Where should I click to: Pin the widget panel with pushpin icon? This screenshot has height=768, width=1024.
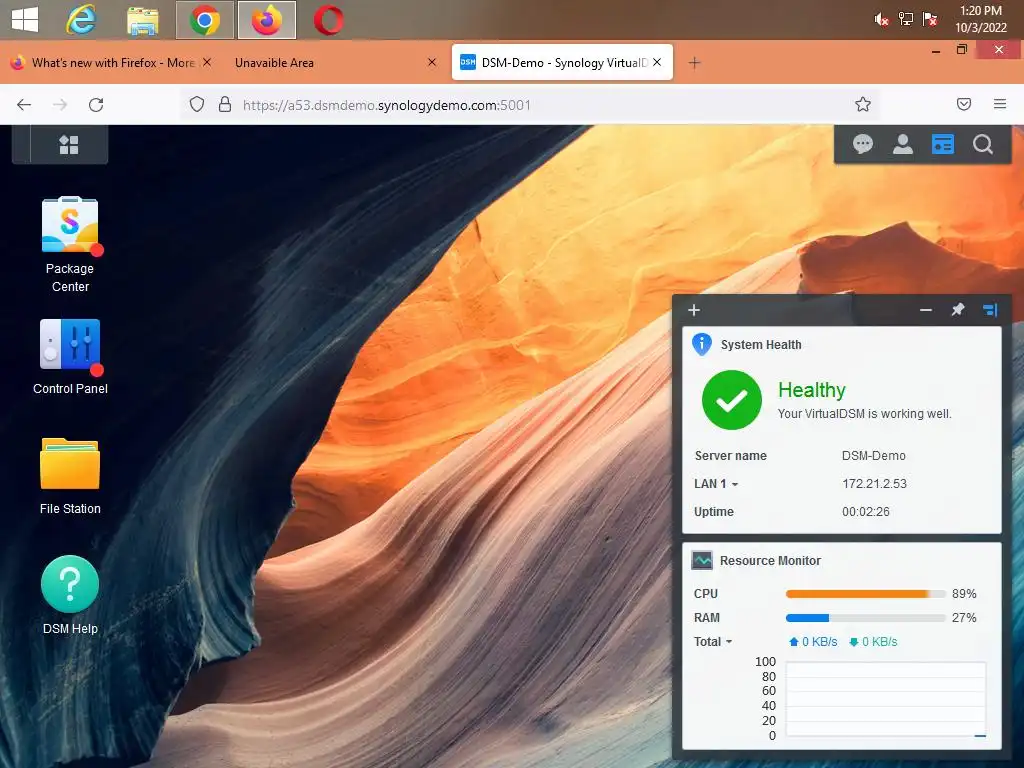957,310
